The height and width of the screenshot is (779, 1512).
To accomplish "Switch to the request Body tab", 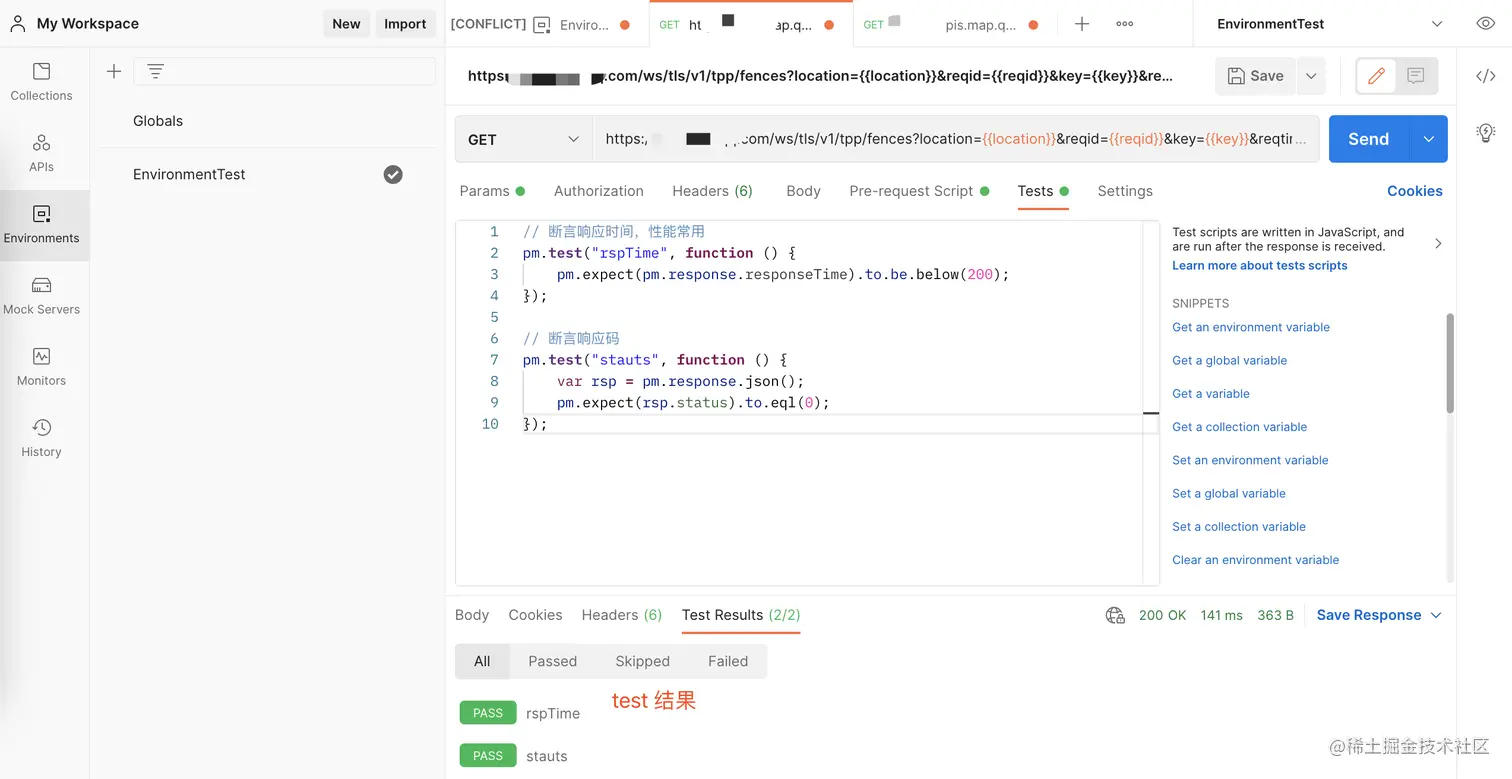I will (x=803, y=191).
